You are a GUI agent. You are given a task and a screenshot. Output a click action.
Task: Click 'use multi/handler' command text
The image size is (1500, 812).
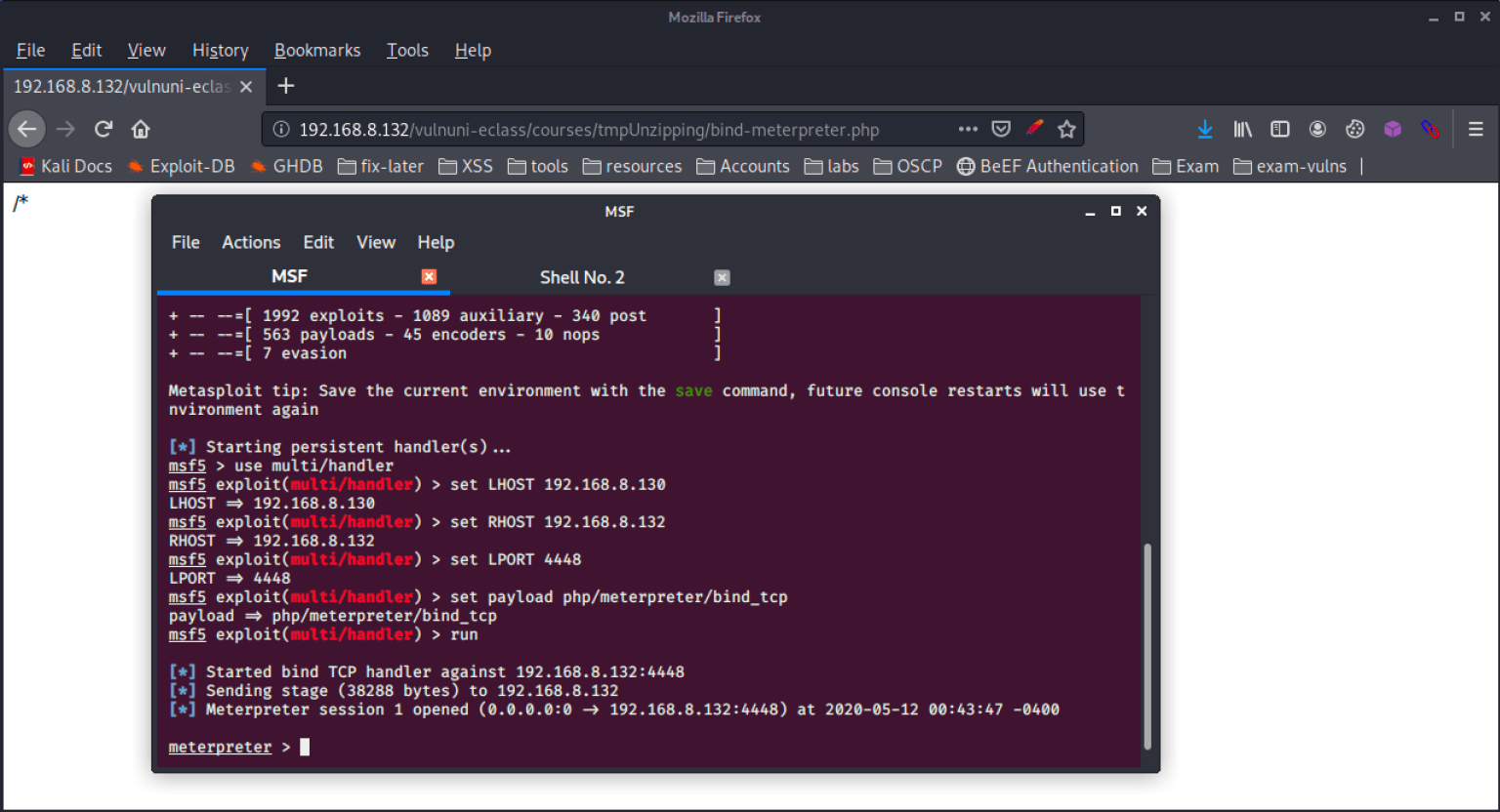click(x=313, y=466)
